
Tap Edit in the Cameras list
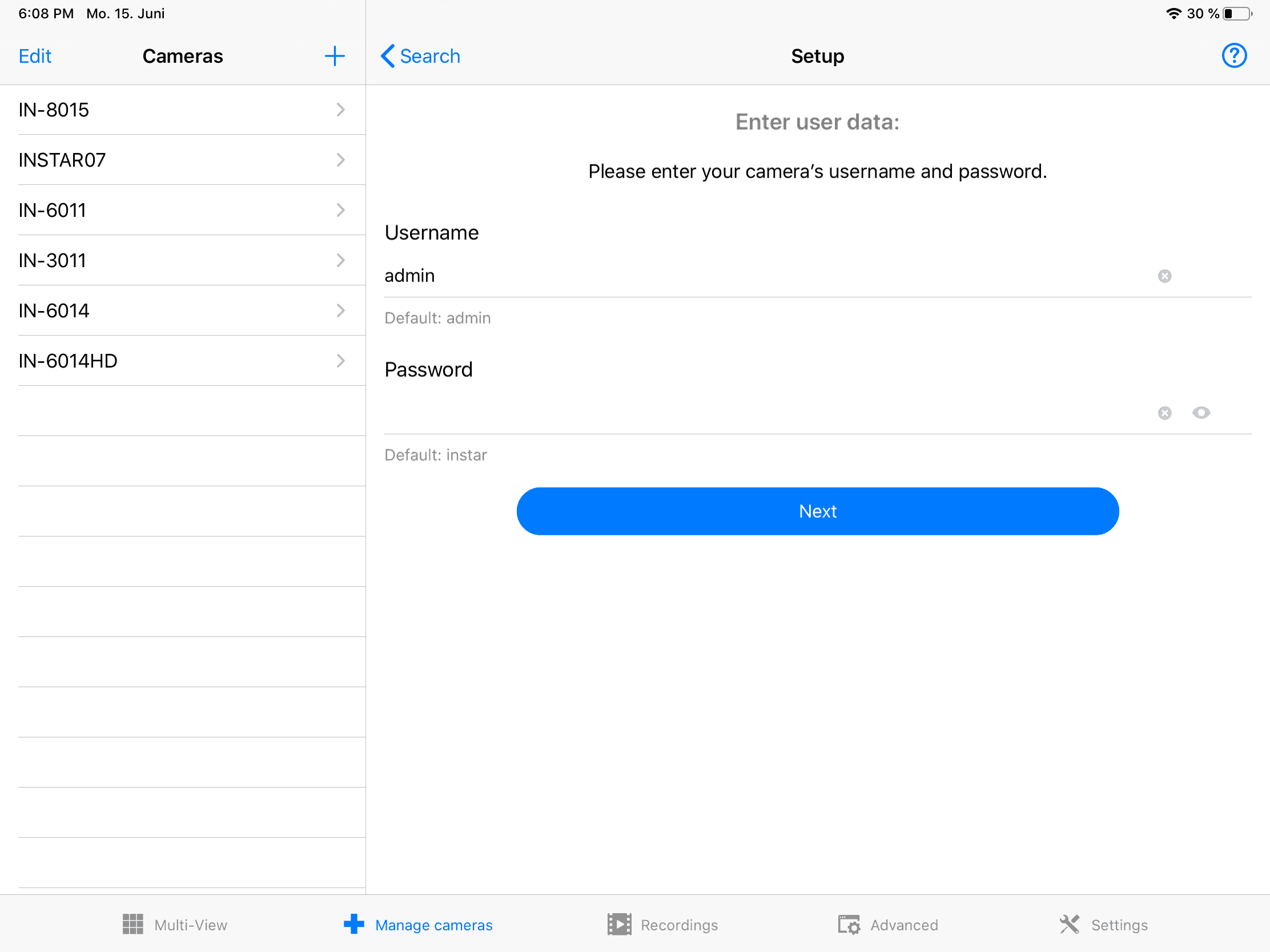pyautogui.click(x=35, y=57)
